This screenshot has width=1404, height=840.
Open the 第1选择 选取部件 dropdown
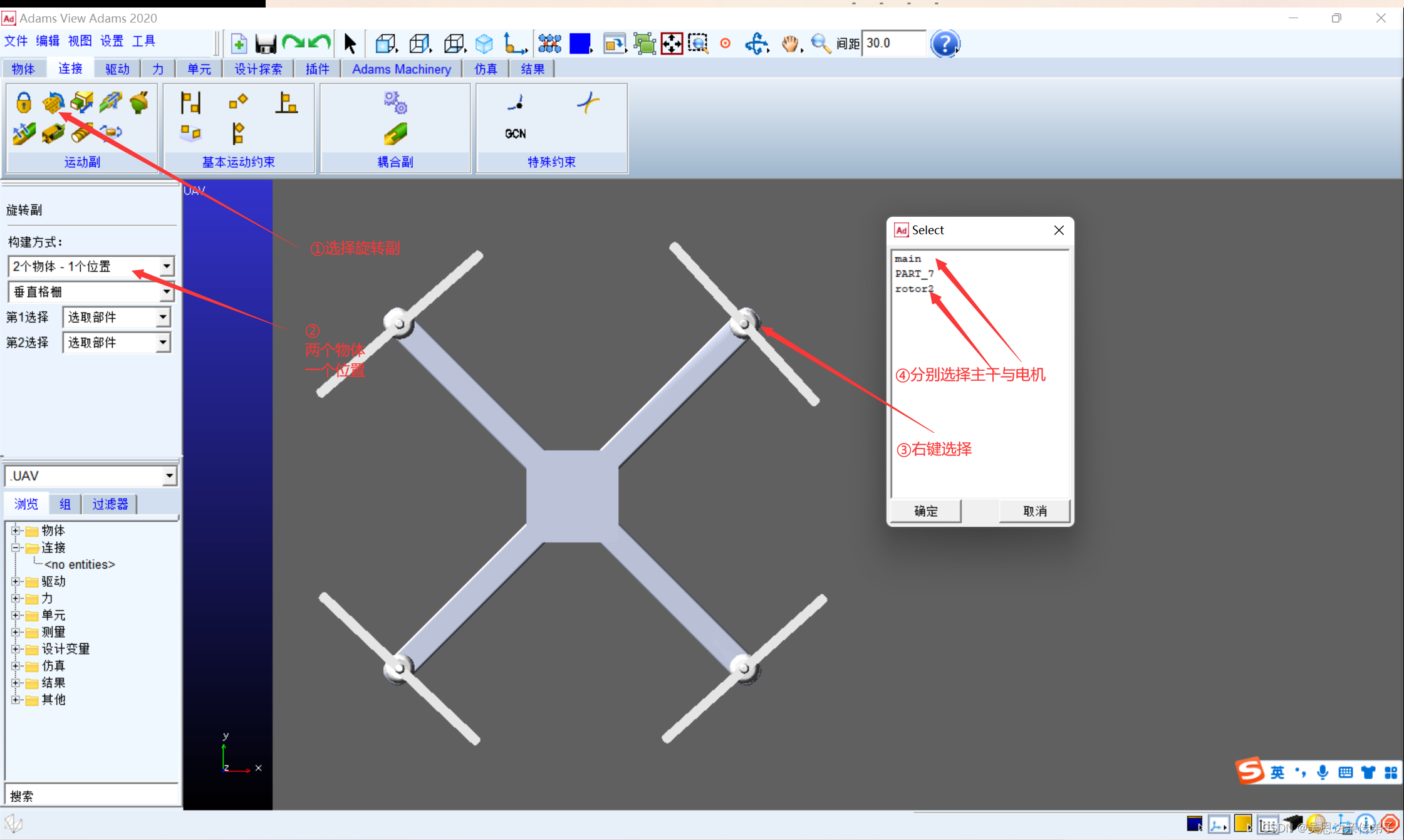[x=163, y=317]
